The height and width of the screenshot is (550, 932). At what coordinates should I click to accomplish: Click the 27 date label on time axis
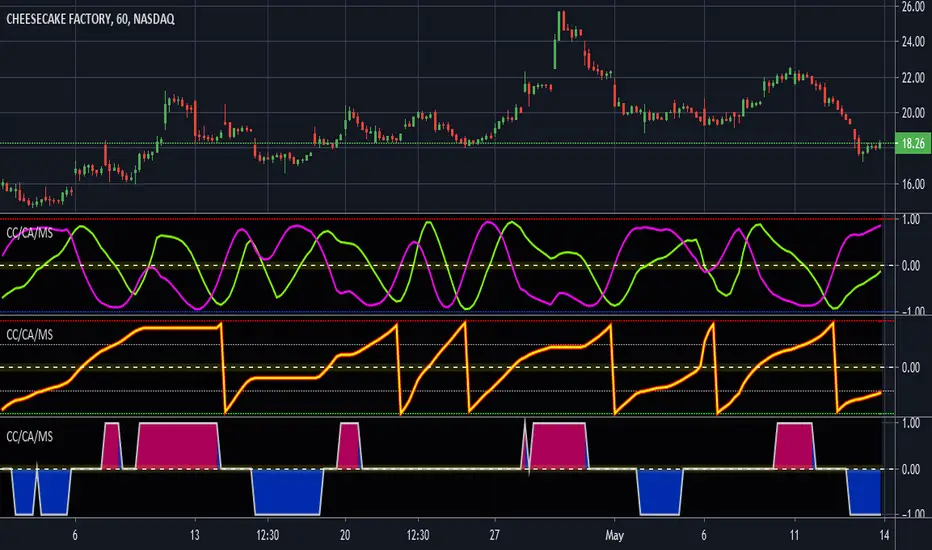[x=495, y=535]
